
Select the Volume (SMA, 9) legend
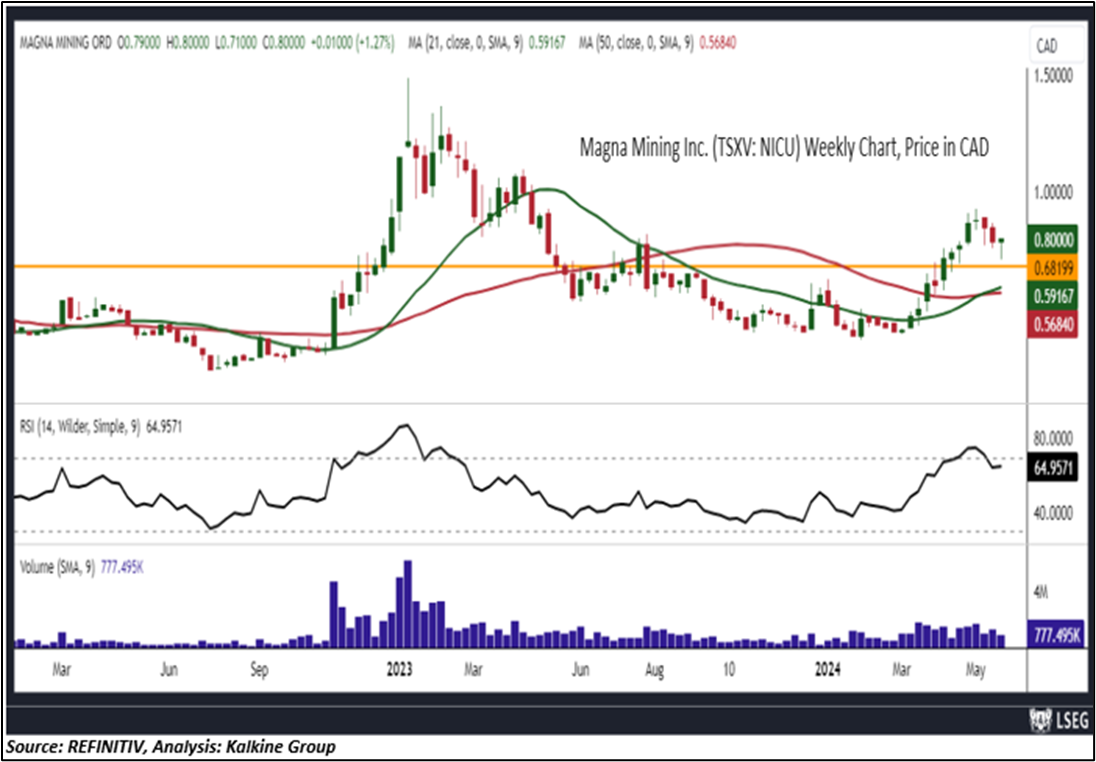[x=80, y=568]
